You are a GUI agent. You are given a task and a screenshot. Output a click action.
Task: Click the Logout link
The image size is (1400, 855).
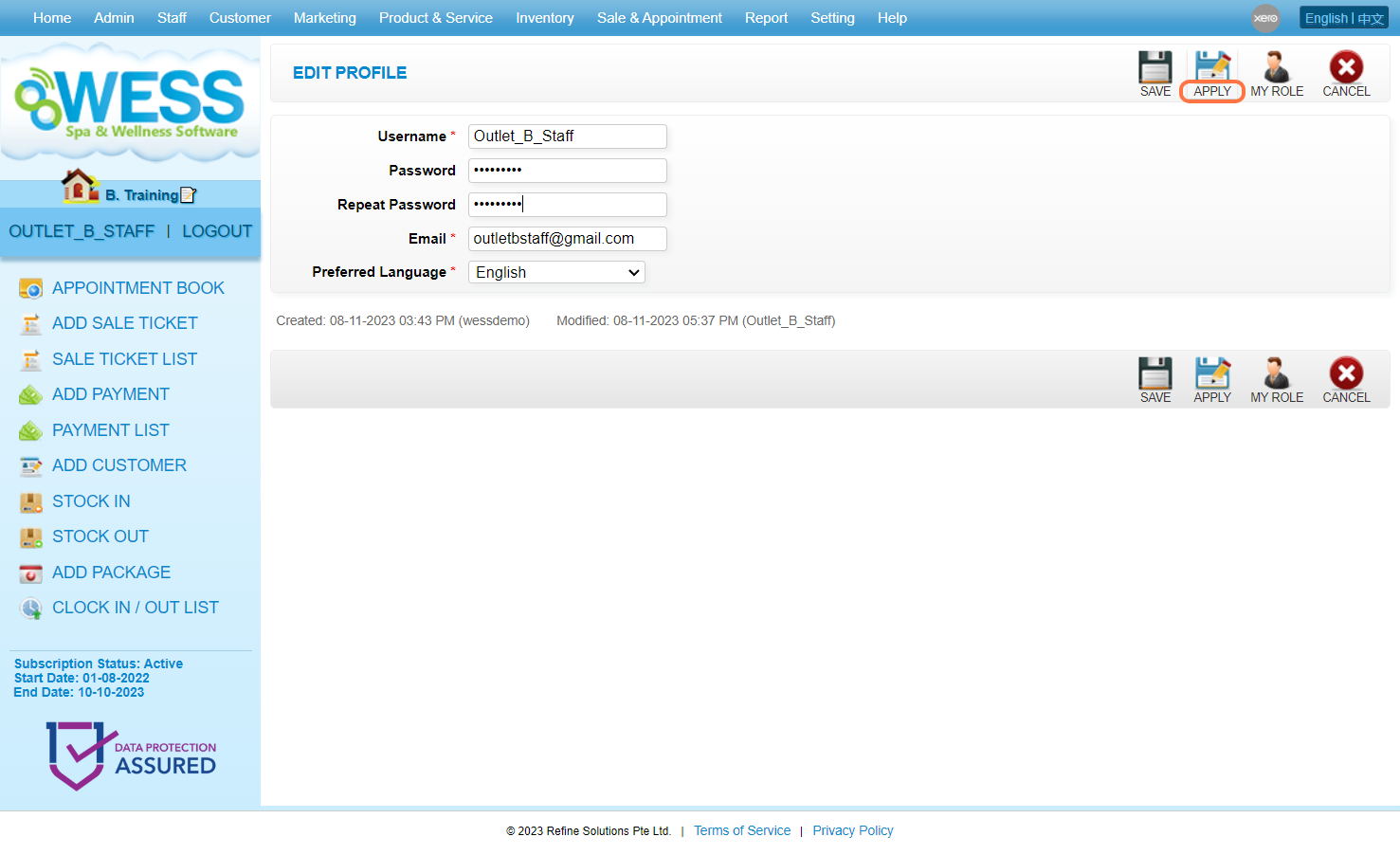[x=217, y=231]
